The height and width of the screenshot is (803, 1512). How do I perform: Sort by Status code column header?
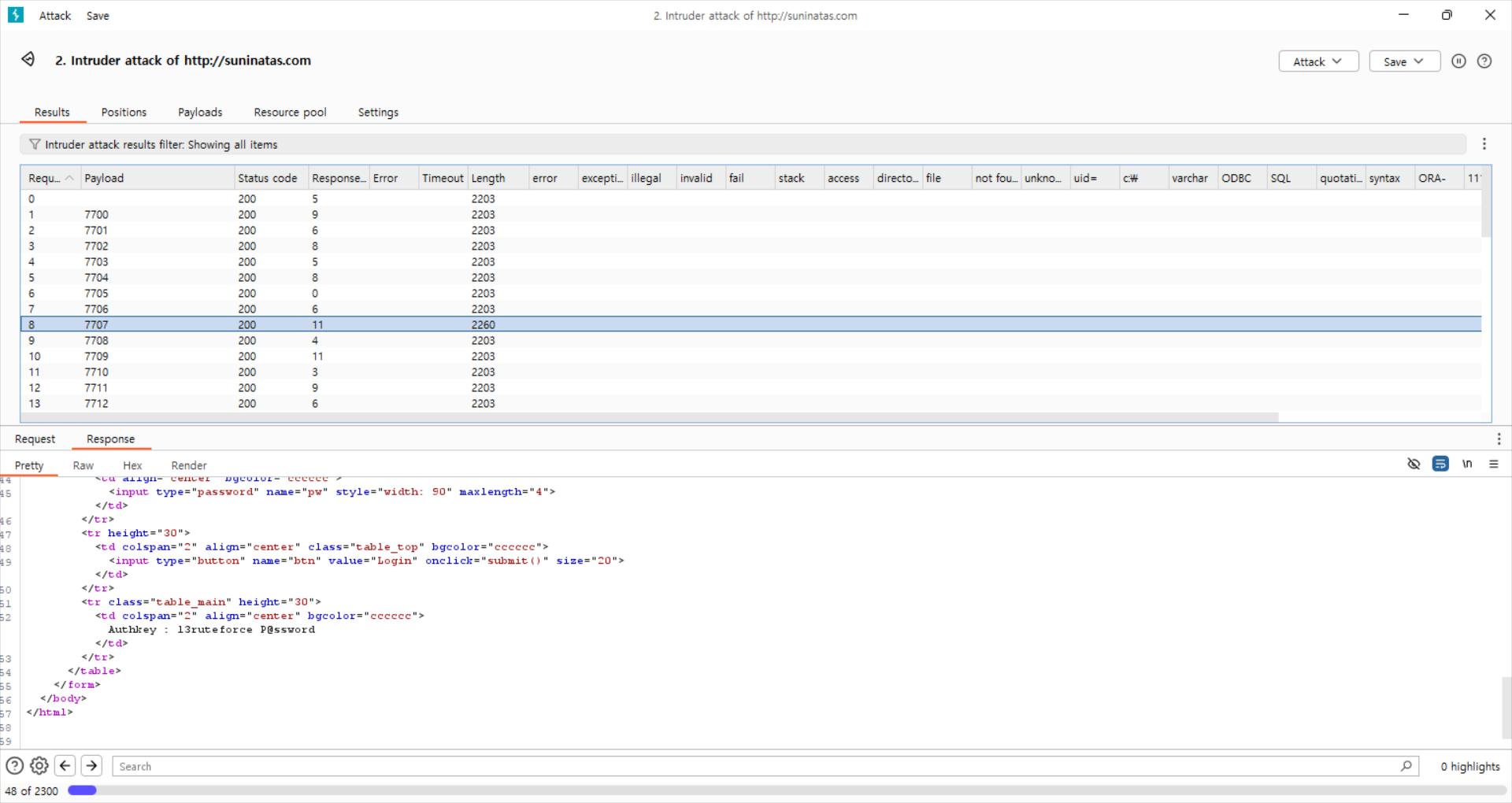click(x=271, y=178)
